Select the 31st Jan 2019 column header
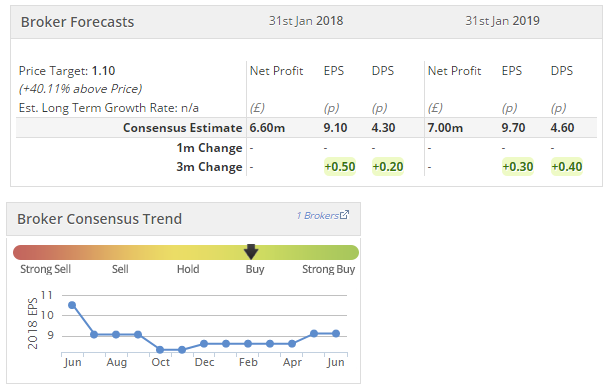 coord(502,21)
